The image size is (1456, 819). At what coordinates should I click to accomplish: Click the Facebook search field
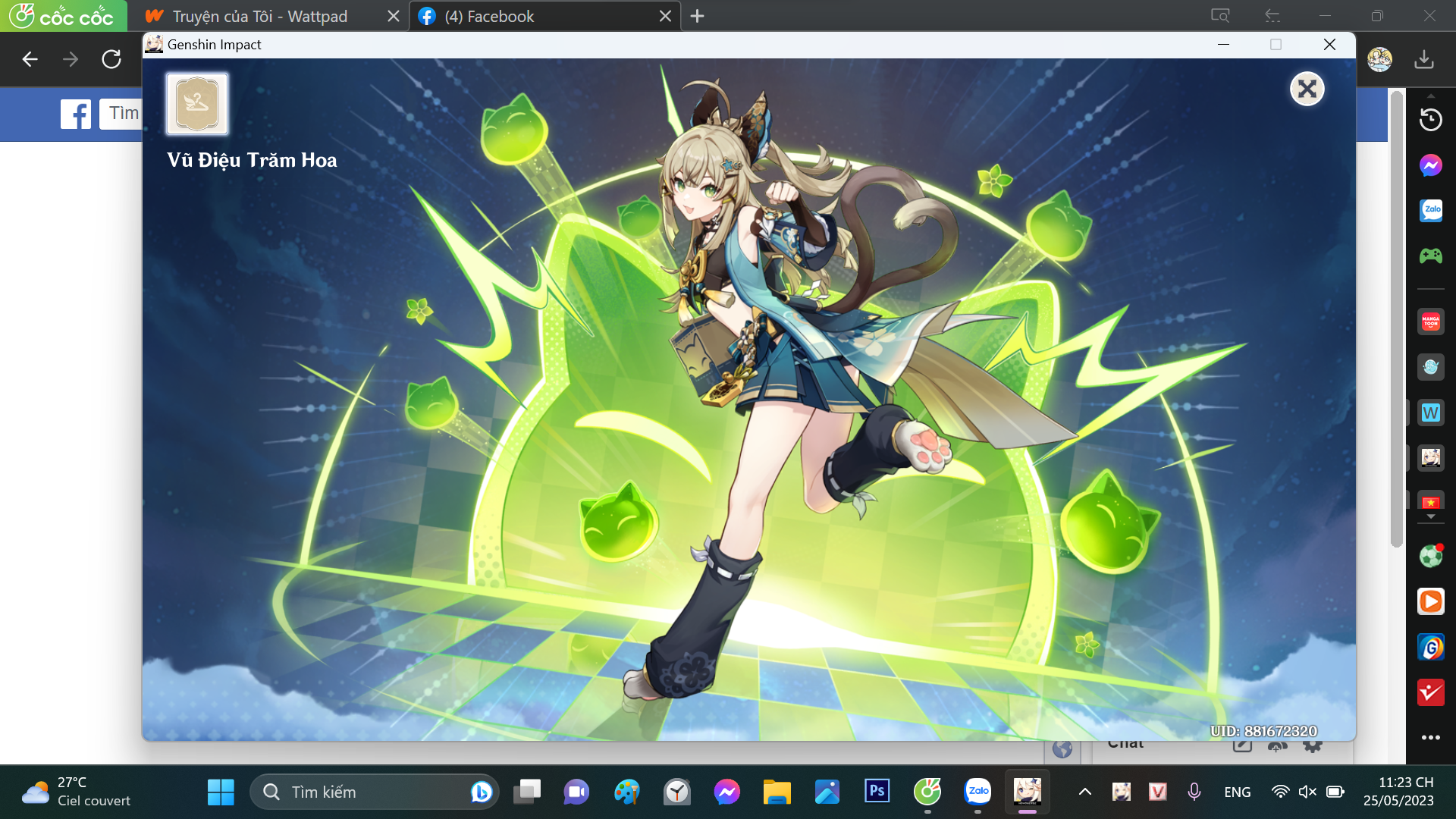tap(121, 114)
